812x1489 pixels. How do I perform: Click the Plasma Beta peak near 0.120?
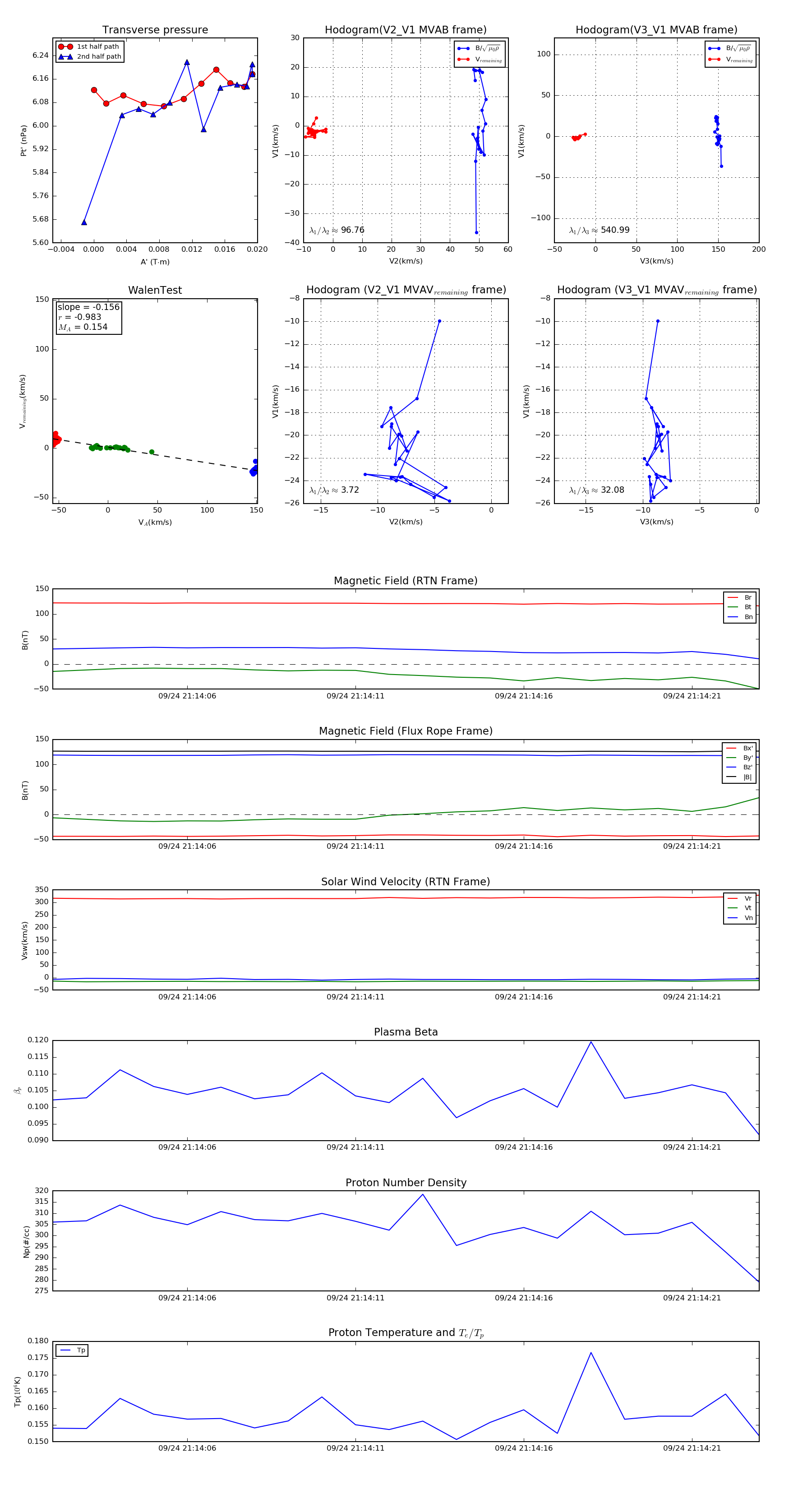tap(591, 1042)
